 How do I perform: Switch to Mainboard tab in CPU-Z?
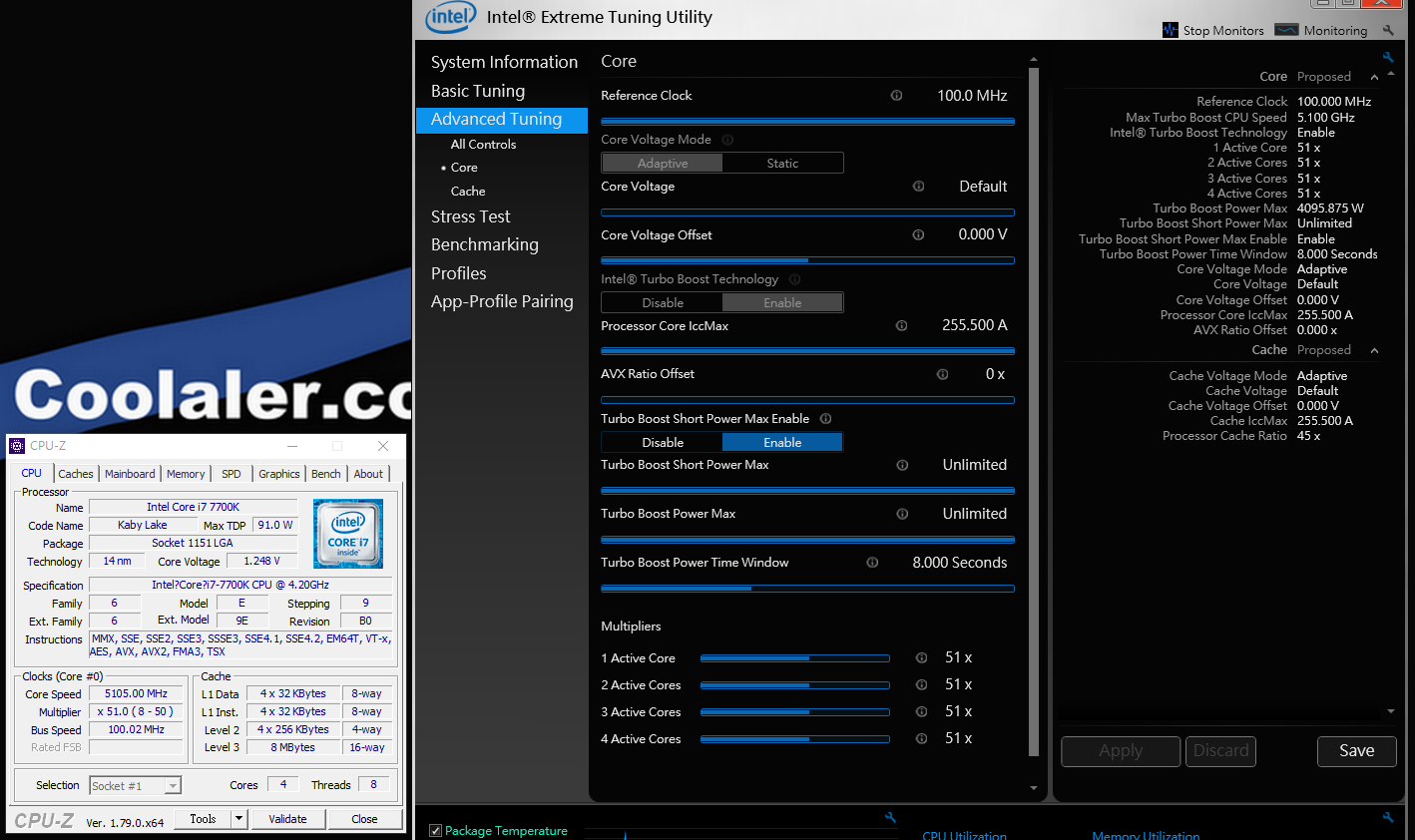tap(130, 474)
